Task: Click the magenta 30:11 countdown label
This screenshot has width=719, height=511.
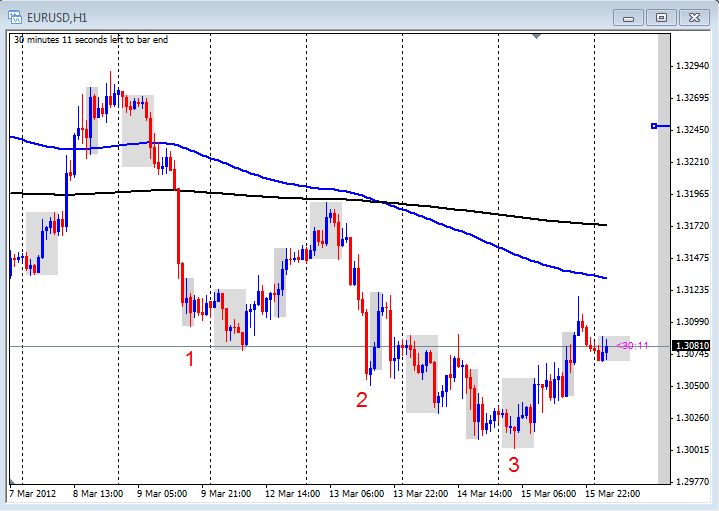Action: tap(633, 346)
